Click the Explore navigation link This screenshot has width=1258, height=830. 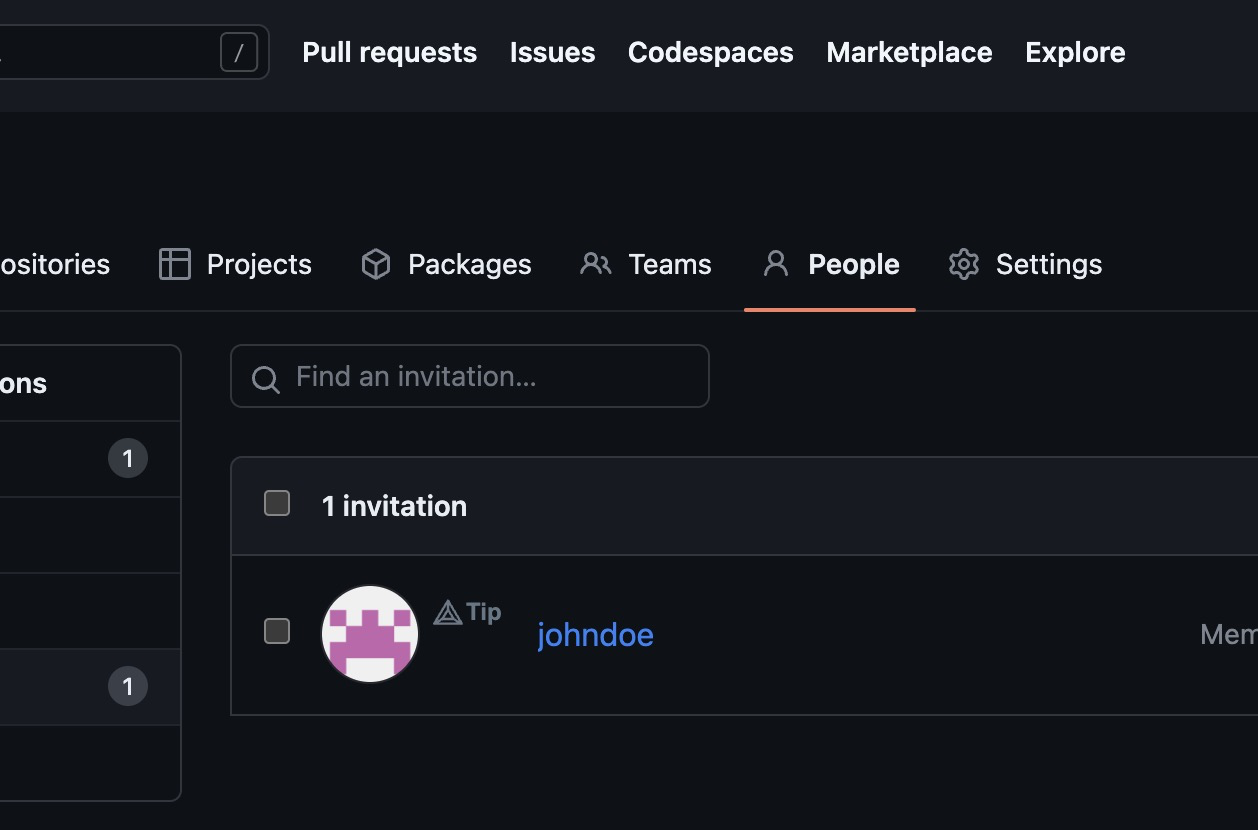[x=1074, y=52]
